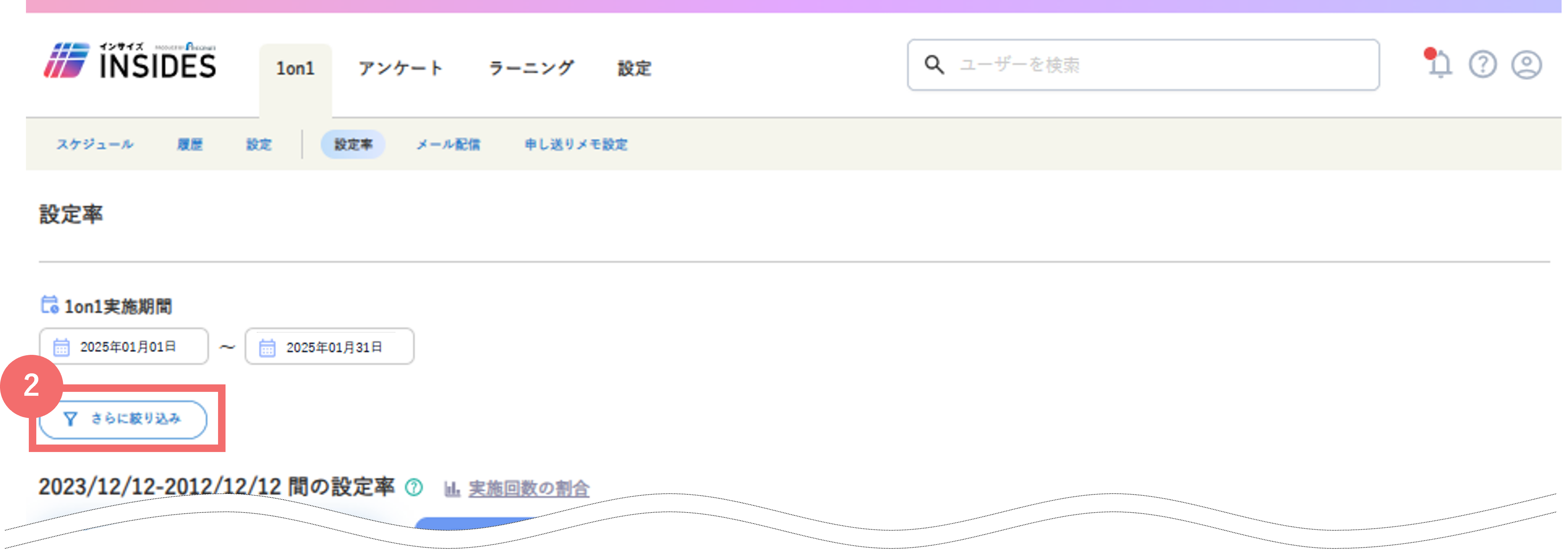
Task: Open the メール配信 sub-menu
Action: point(448,144)
